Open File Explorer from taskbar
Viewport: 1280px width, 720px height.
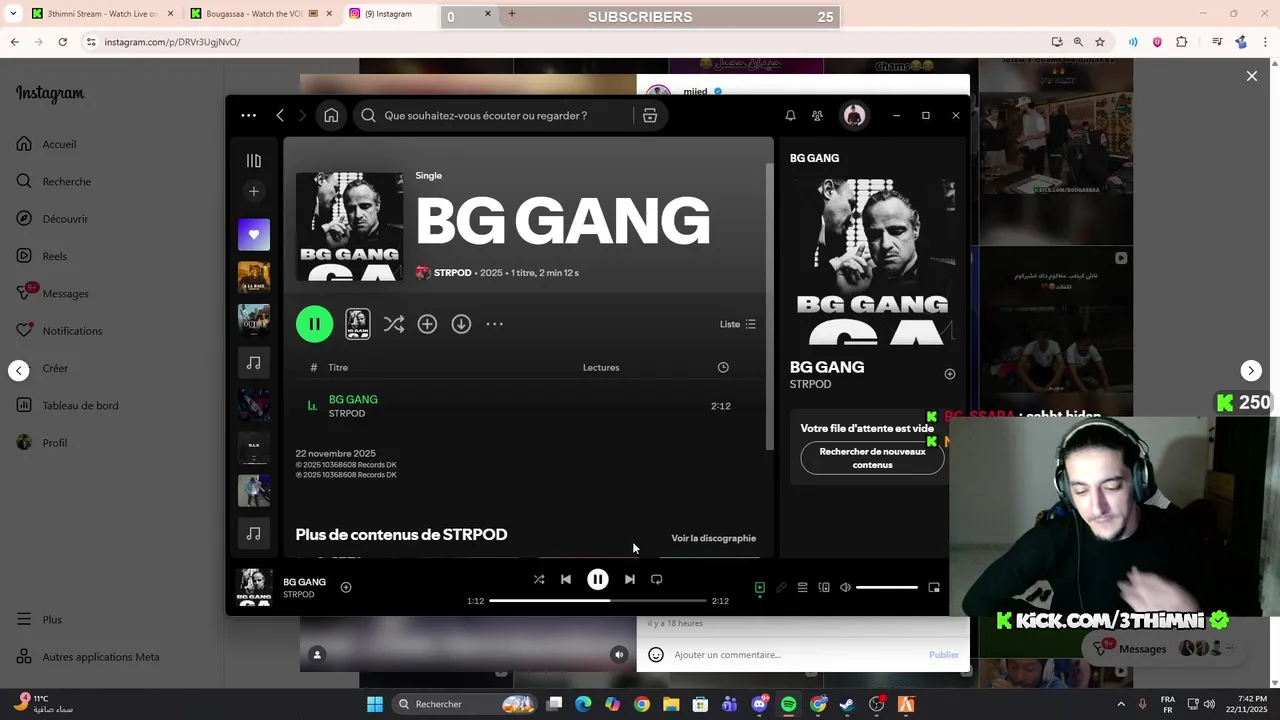pos(671,704)
